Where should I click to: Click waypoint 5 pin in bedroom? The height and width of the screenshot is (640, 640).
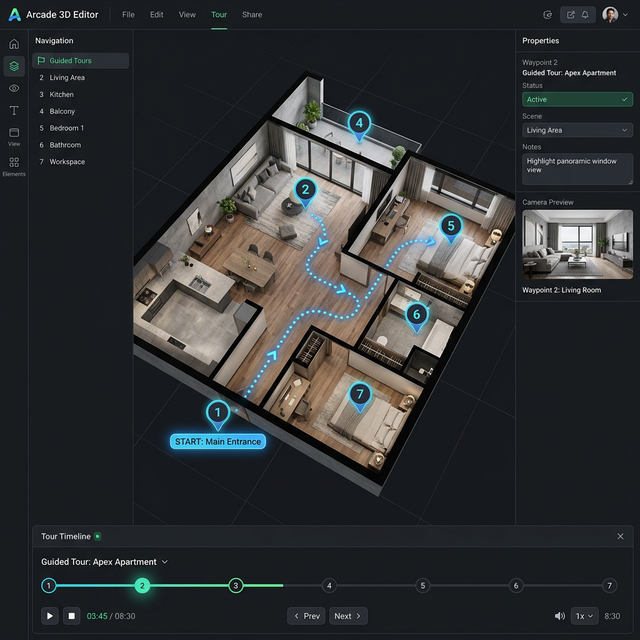[x=451, y=227]
